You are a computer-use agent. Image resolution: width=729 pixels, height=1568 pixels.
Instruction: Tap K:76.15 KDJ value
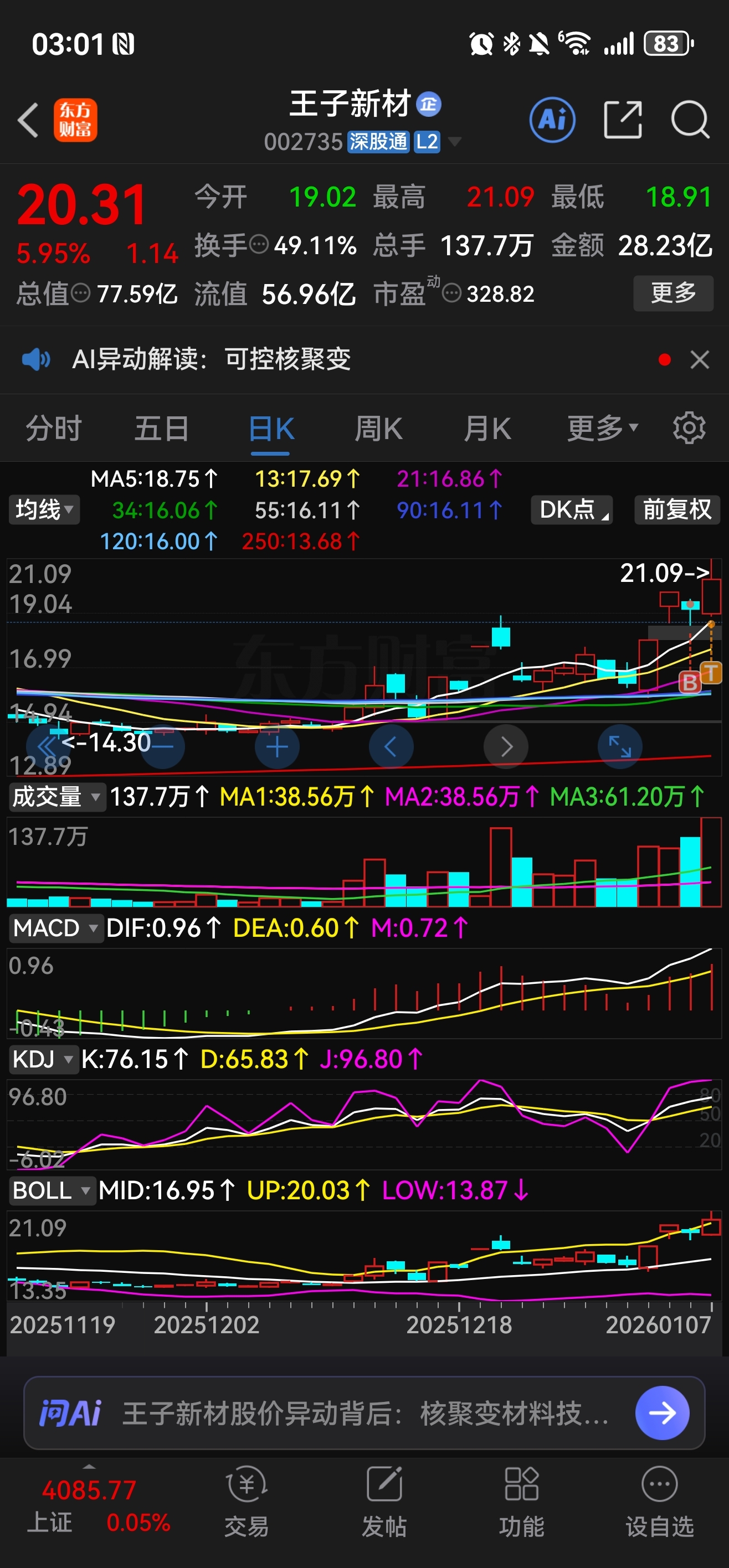coord(135,1059)
